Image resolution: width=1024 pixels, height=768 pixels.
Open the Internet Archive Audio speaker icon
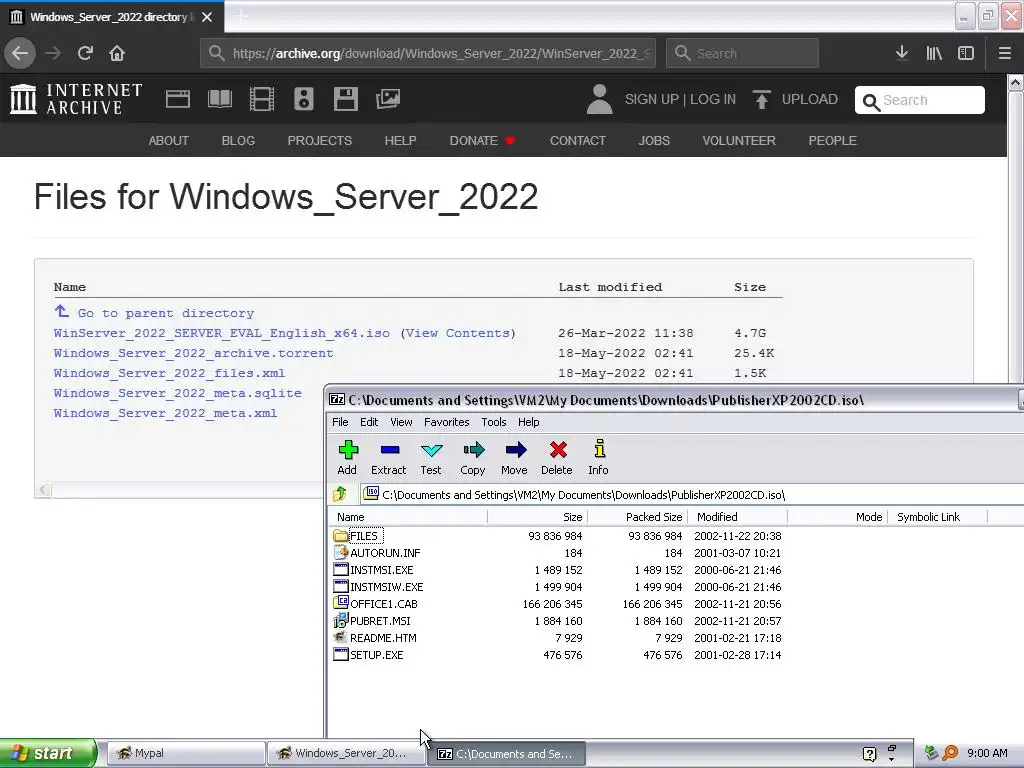(304, 99)
